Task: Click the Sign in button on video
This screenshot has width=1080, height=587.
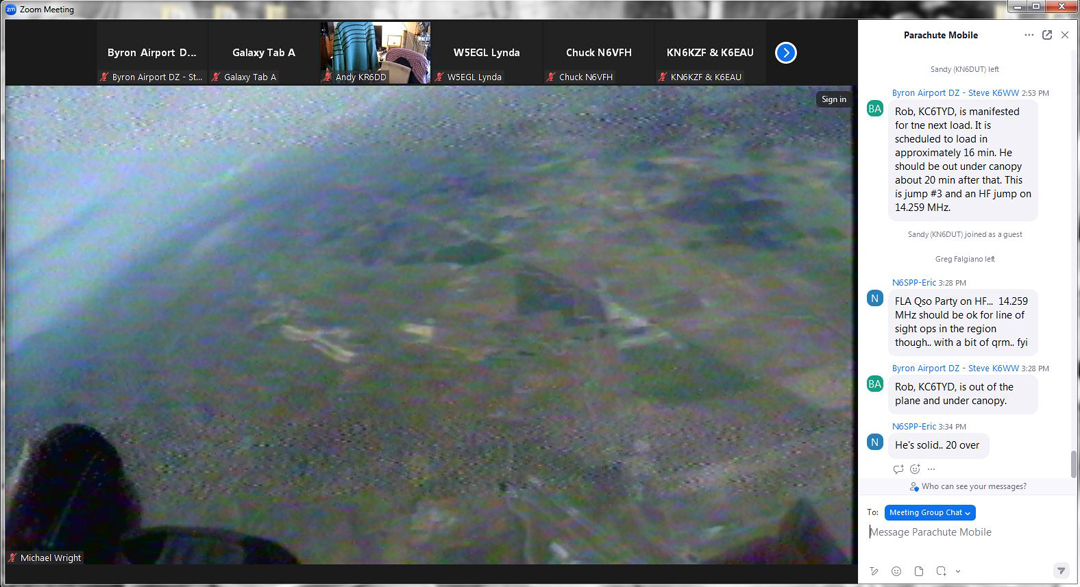Action: (833, 99)
